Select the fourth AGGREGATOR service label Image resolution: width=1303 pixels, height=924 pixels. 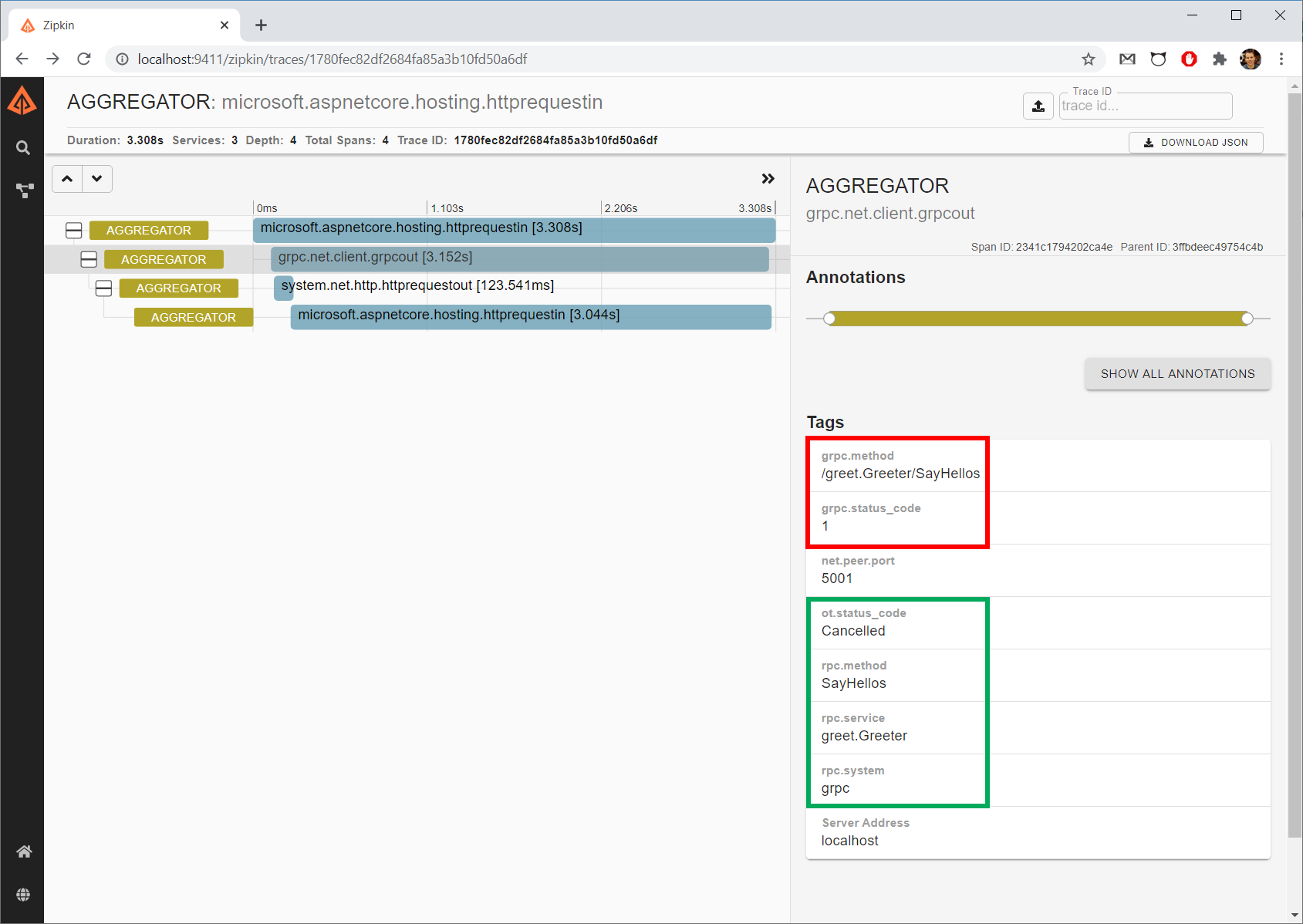[x=194, y=317]
